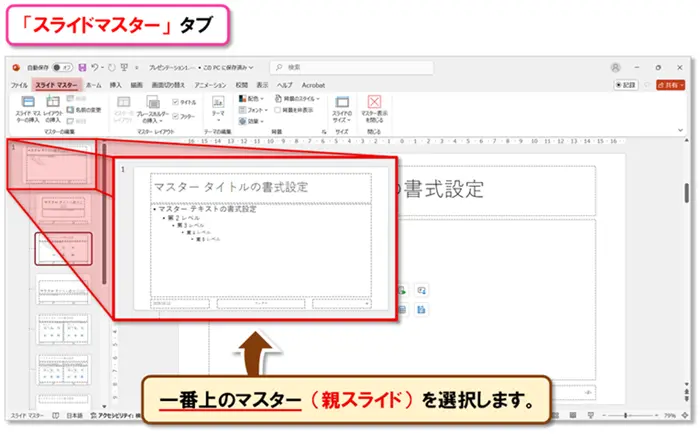Open the Background group dialog launcher
Viewport: 700px width, 434px height.
[x=324, y=132]
